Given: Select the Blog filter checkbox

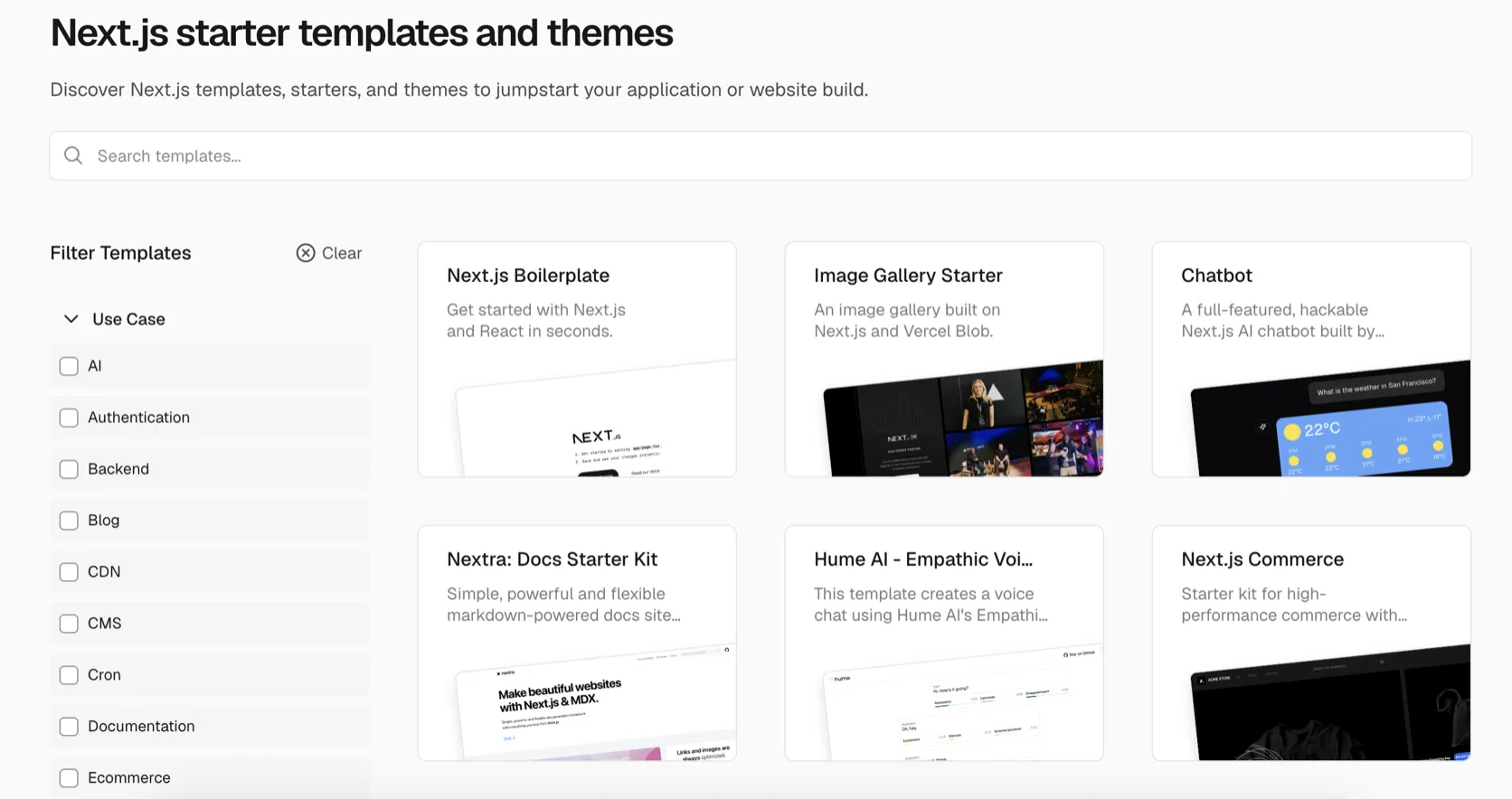Looking at the screenshot, I should coord(69,521).
